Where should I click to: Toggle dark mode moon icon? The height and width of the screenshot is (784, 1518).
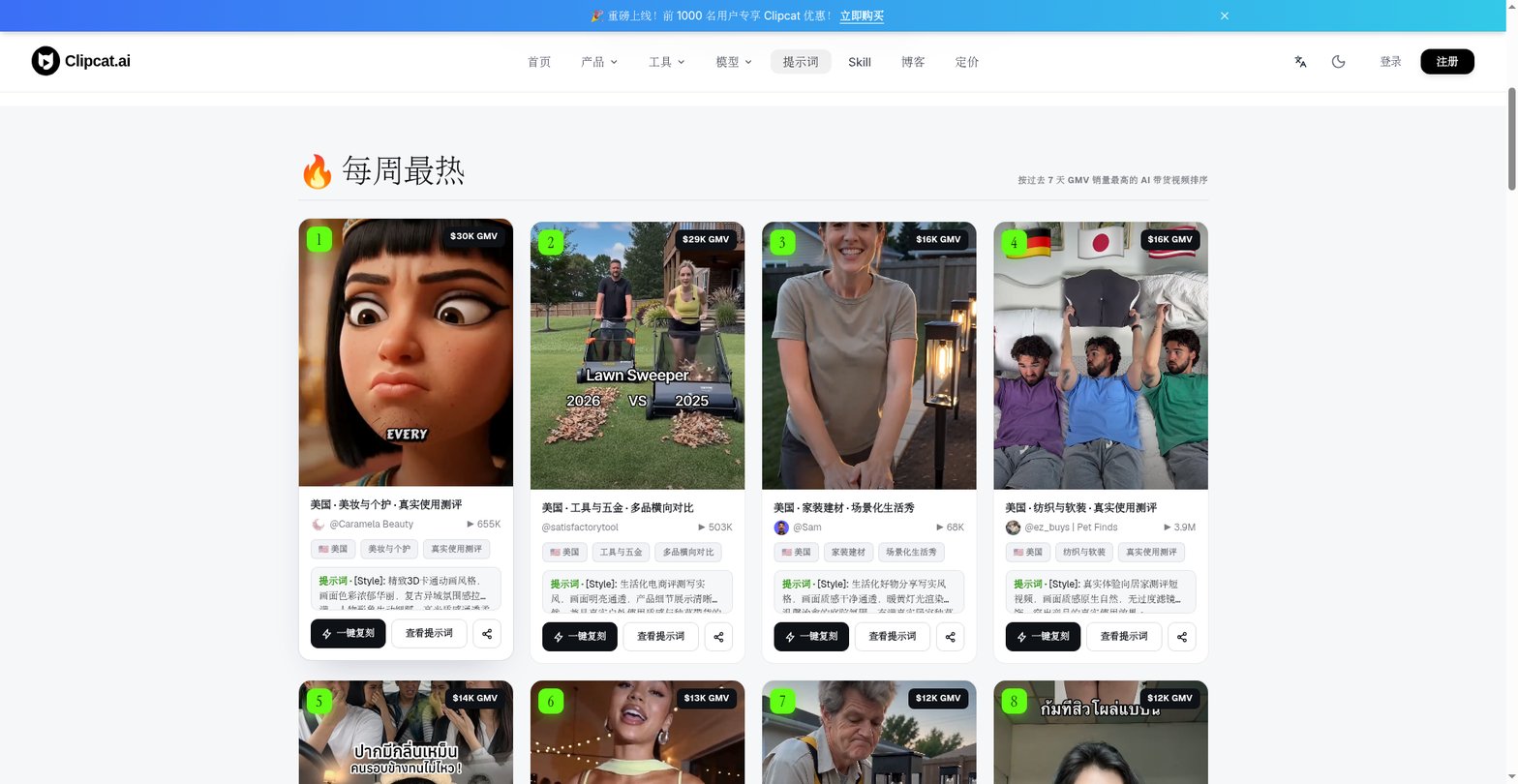point(1338,61)
